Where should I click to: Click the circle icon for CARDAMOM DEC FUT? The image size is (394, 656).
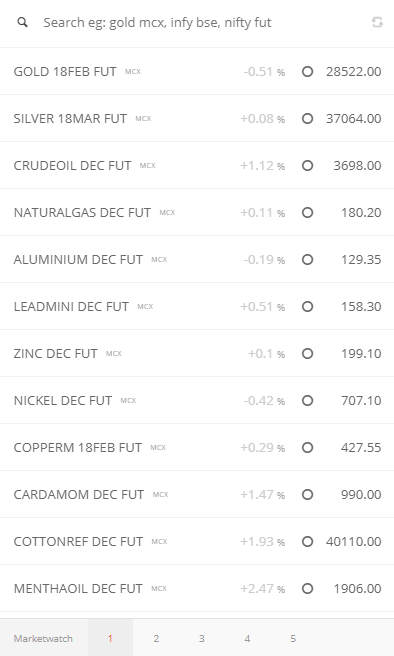click(x=307, y=495)
